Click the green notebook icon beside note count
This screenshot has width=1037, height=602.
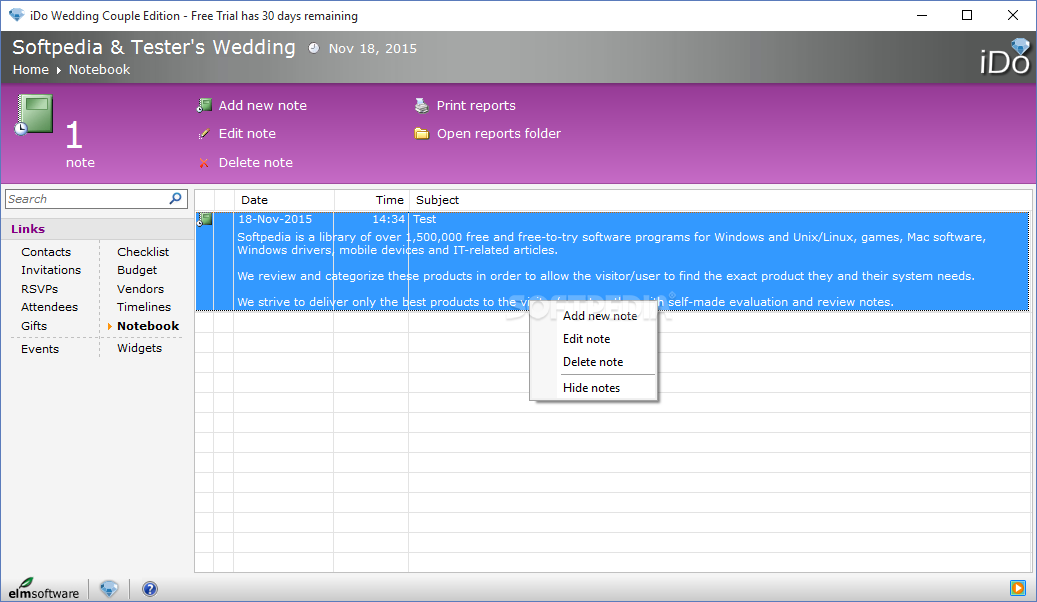click(34, 114)
